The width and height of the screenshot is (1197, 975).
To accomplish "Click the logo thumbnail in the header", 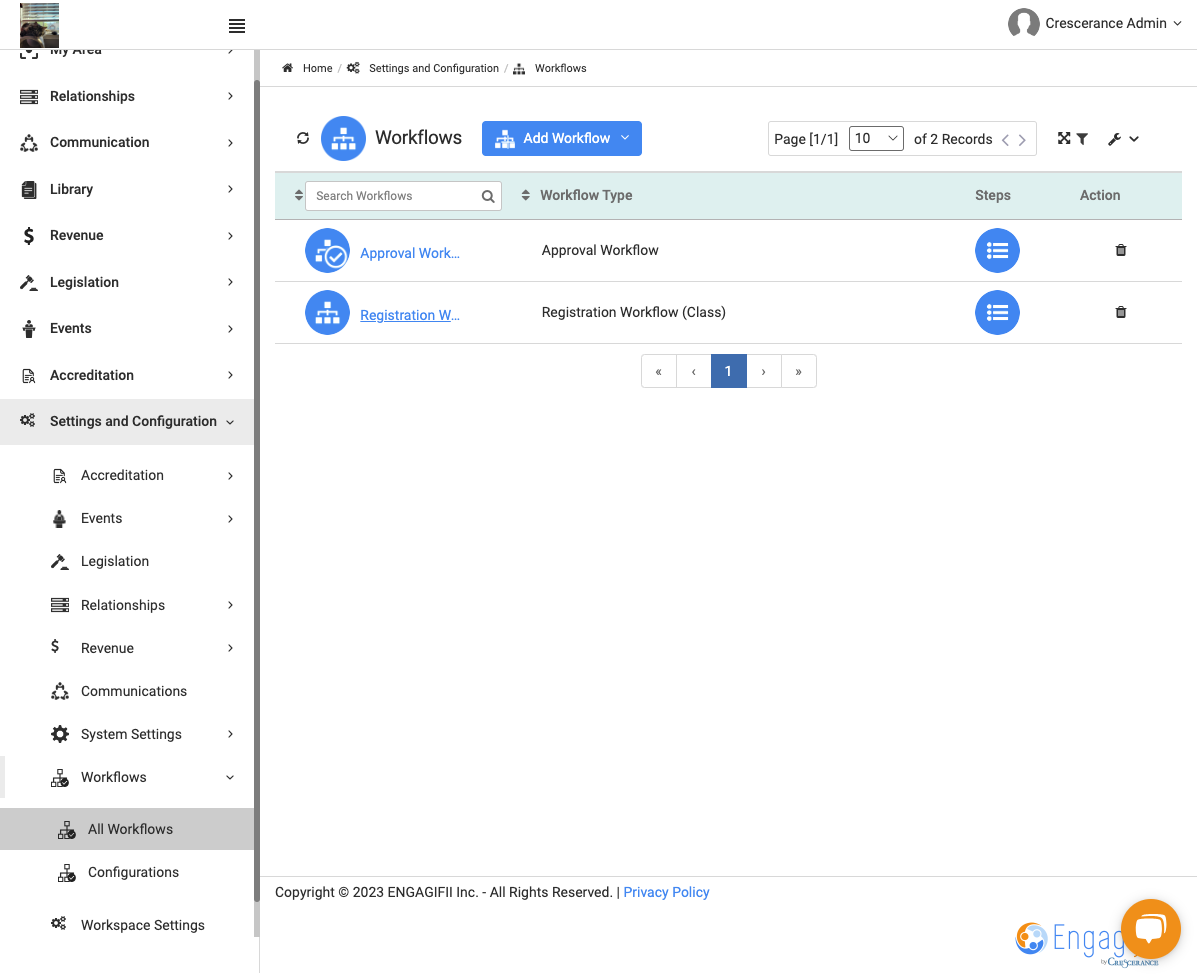I will pos(39,25).
